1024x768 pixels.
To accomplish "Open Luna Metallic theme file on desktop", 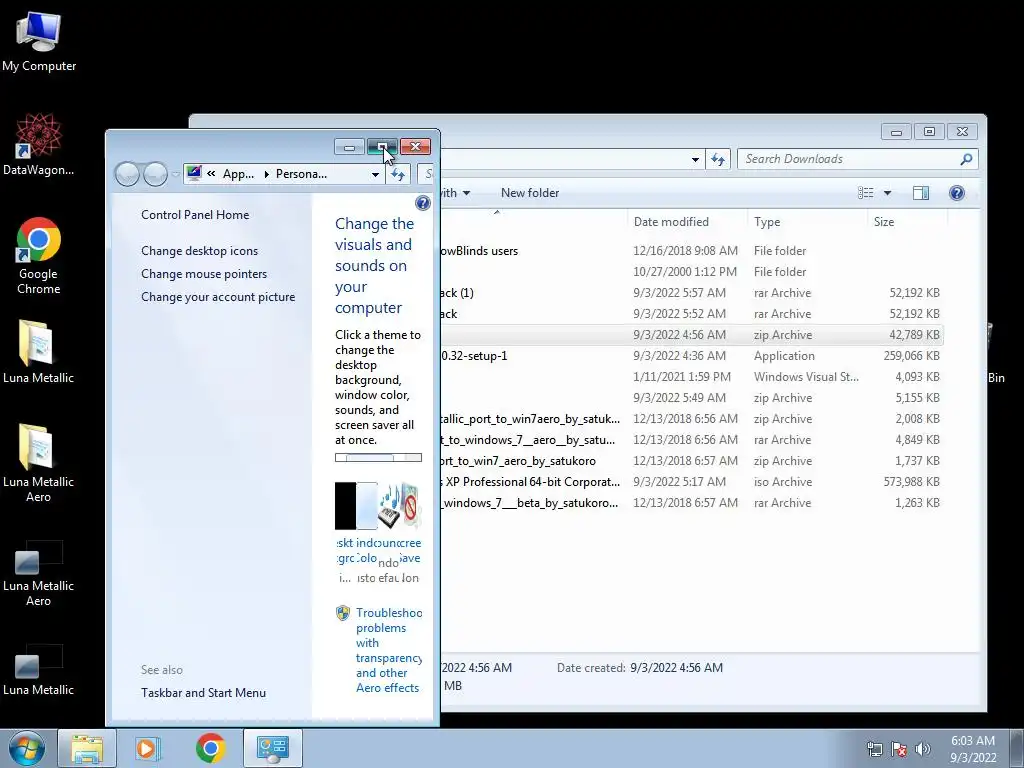I will pyautogui.click(x=38, y=669).
